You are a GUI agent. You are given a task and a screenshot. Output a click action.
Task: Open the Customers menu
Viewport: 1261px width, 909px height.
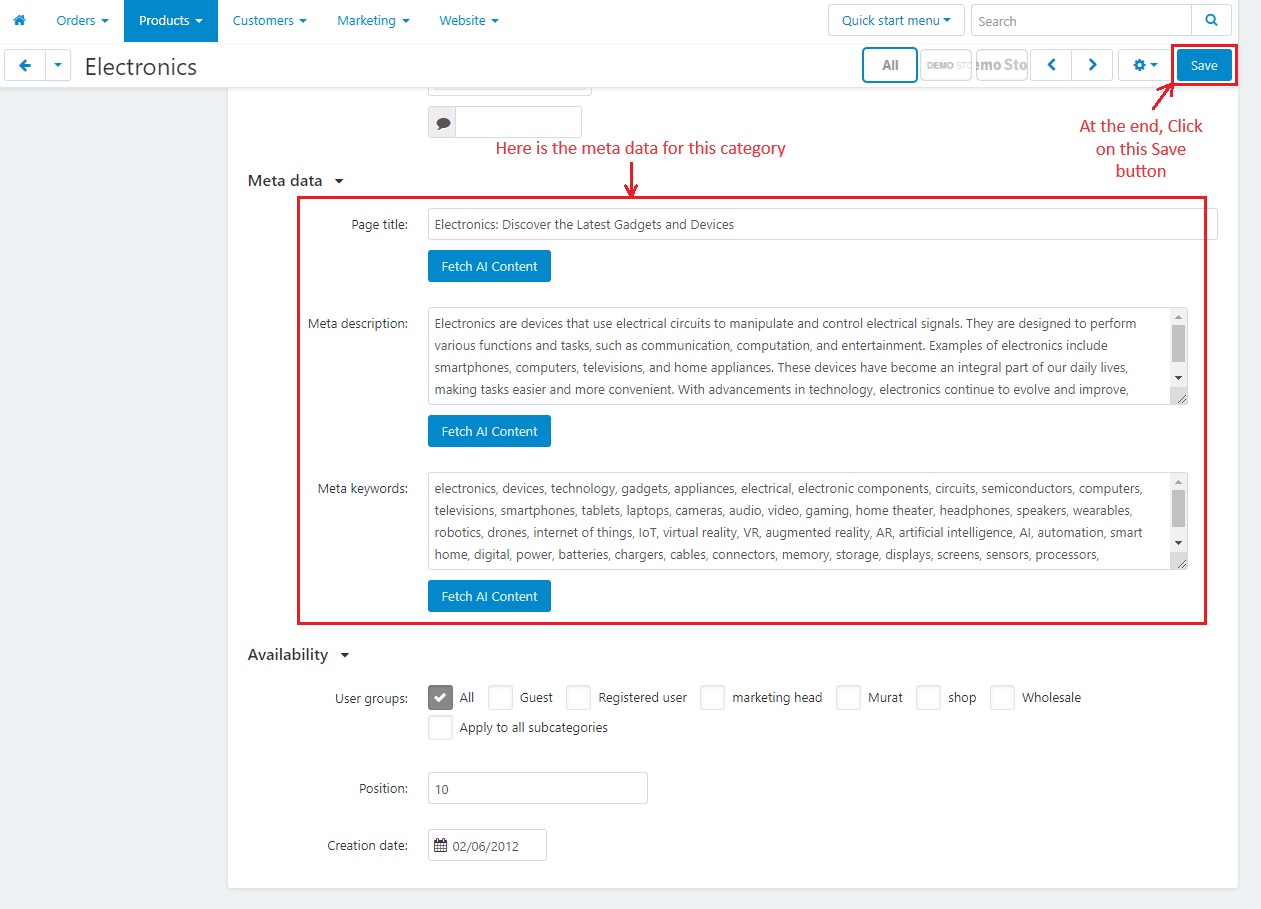click(269, 20)
